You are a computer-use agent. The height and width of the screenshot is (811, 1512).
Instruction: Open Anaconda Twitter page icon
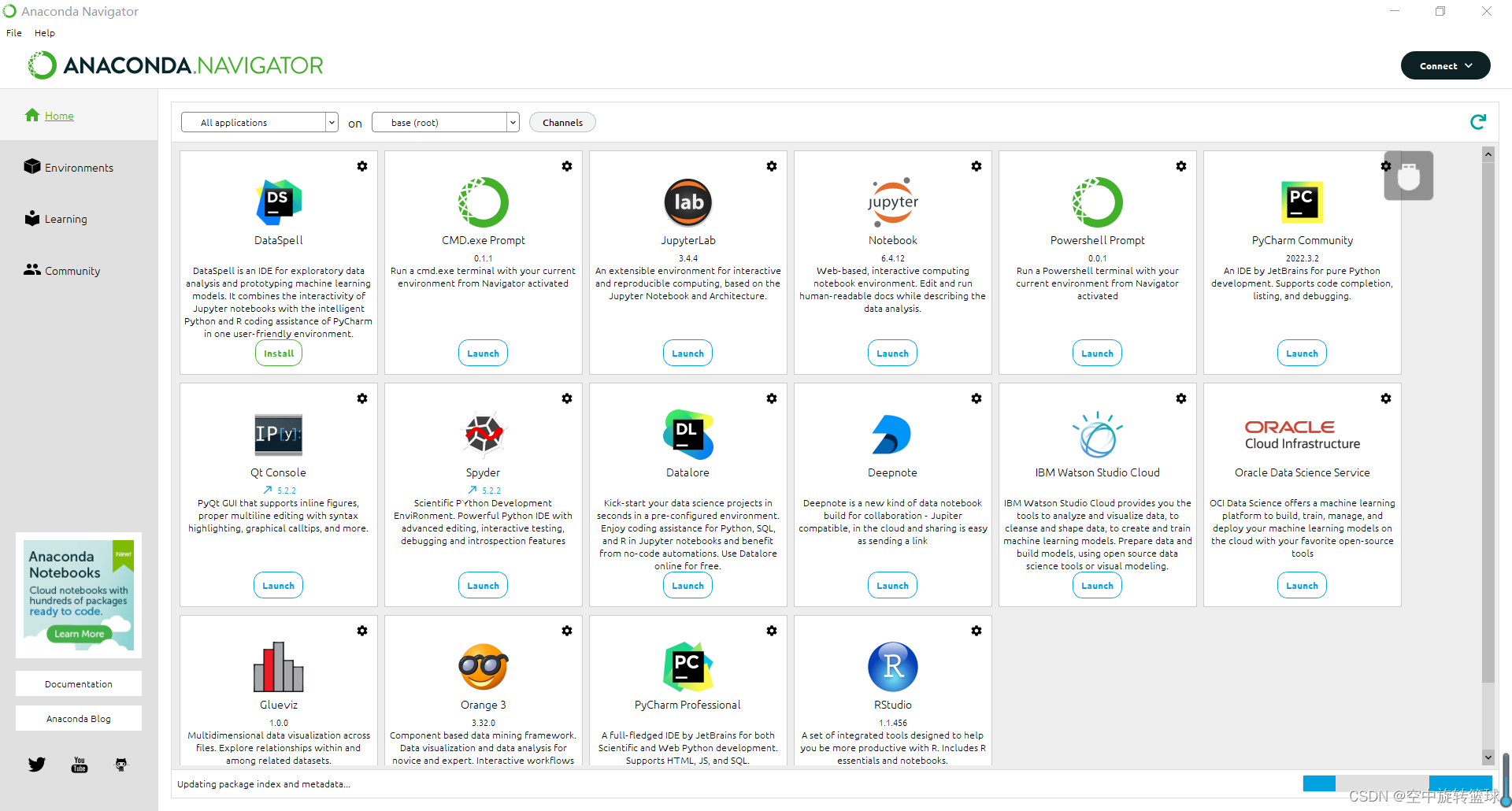tap(37, 765)
